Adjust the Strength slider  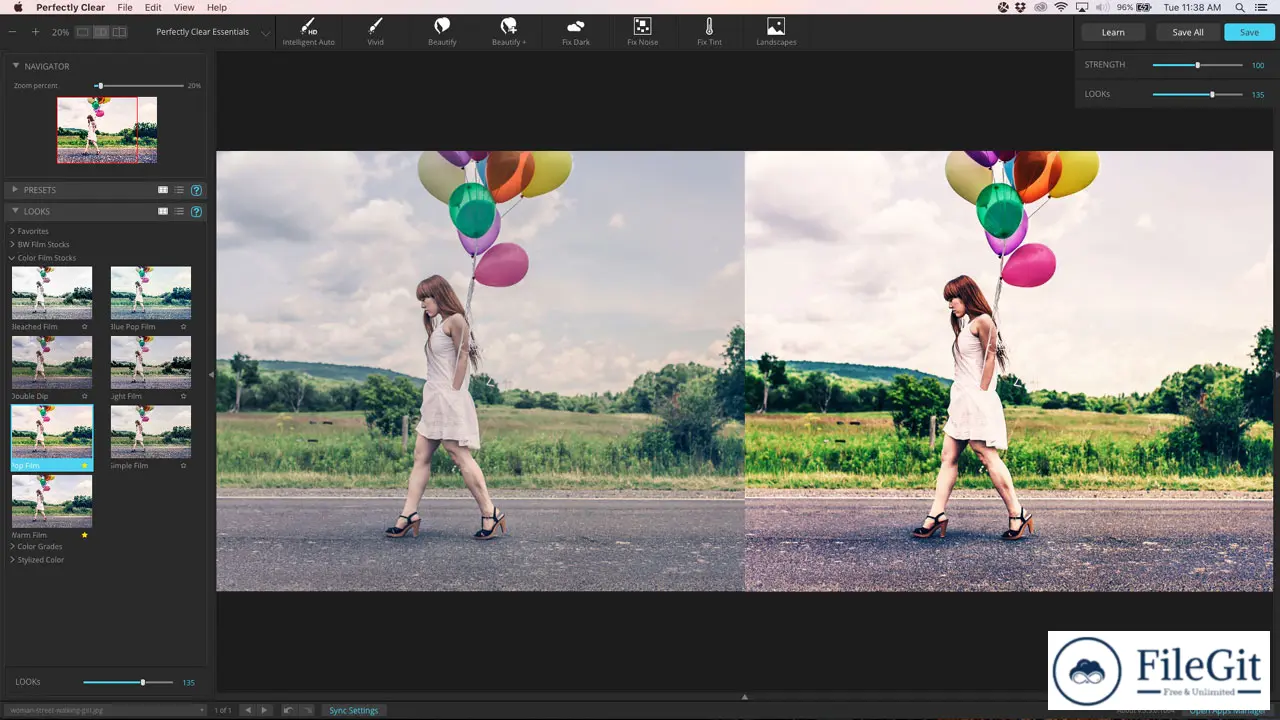click(x=1197, y=65)
